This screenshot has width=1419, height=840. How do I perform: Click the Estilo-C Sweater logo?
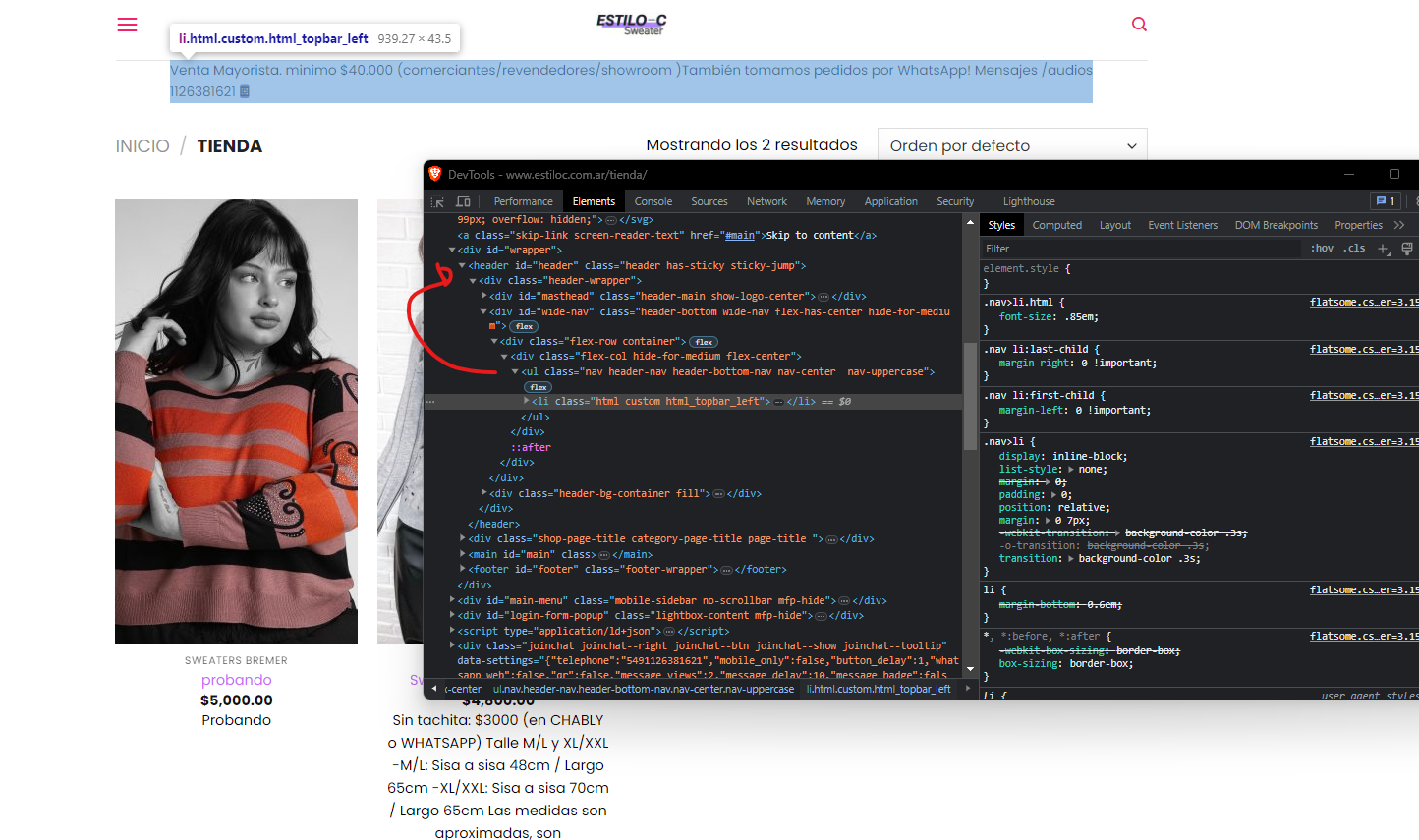click(x=632, y=24)
